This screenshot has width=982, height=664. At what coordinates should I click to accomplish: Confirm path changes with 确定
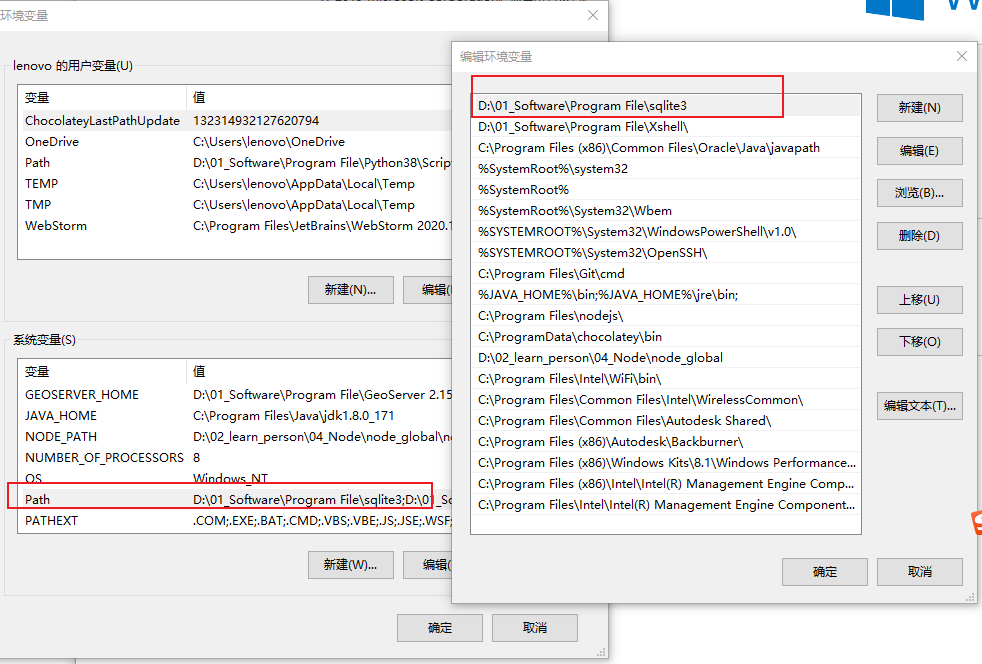tap(824, 572)
